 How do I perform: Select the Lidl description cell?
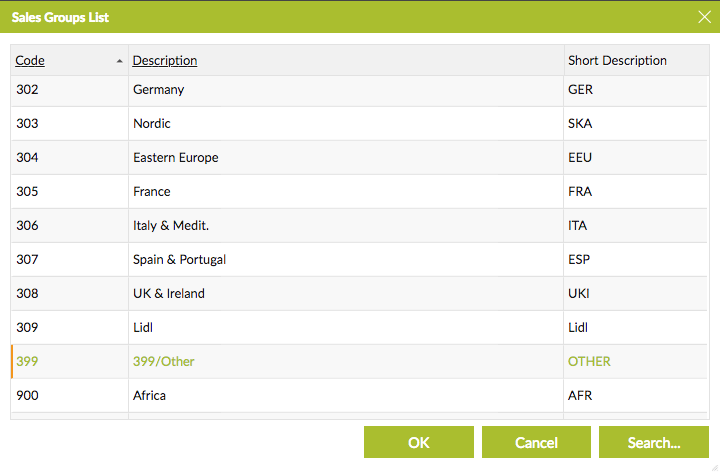[346, 327]
